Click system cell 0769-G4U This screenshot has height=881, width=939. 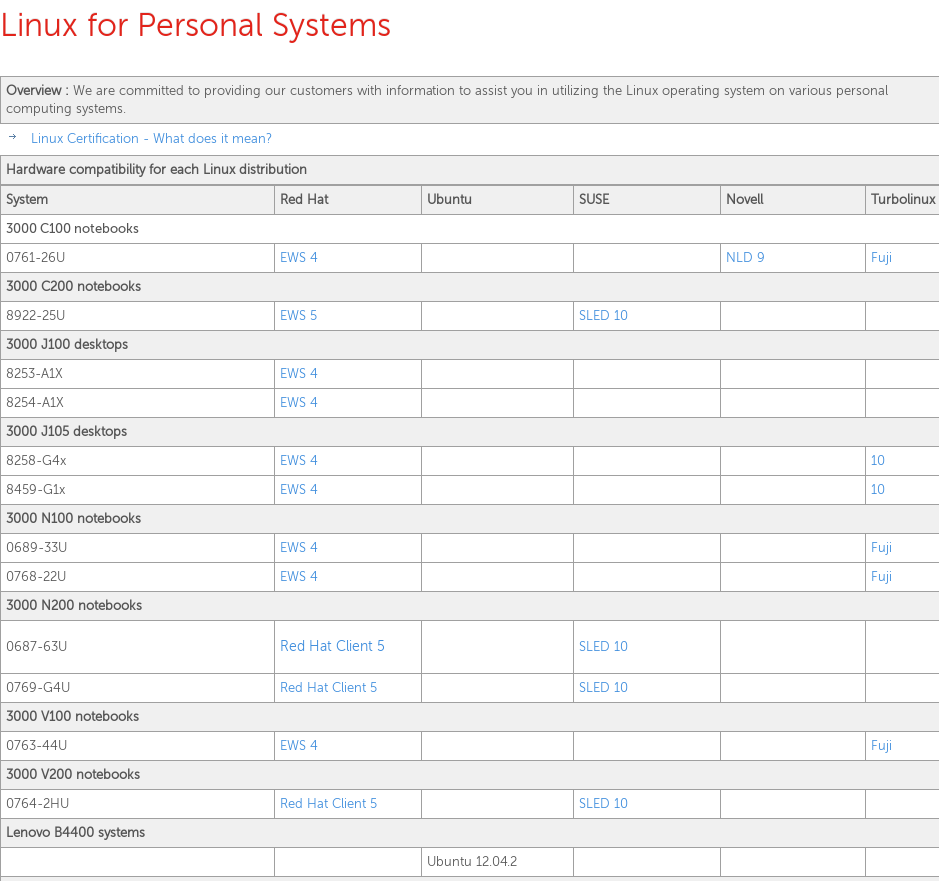pyautogui.click(x=137, y=688)
